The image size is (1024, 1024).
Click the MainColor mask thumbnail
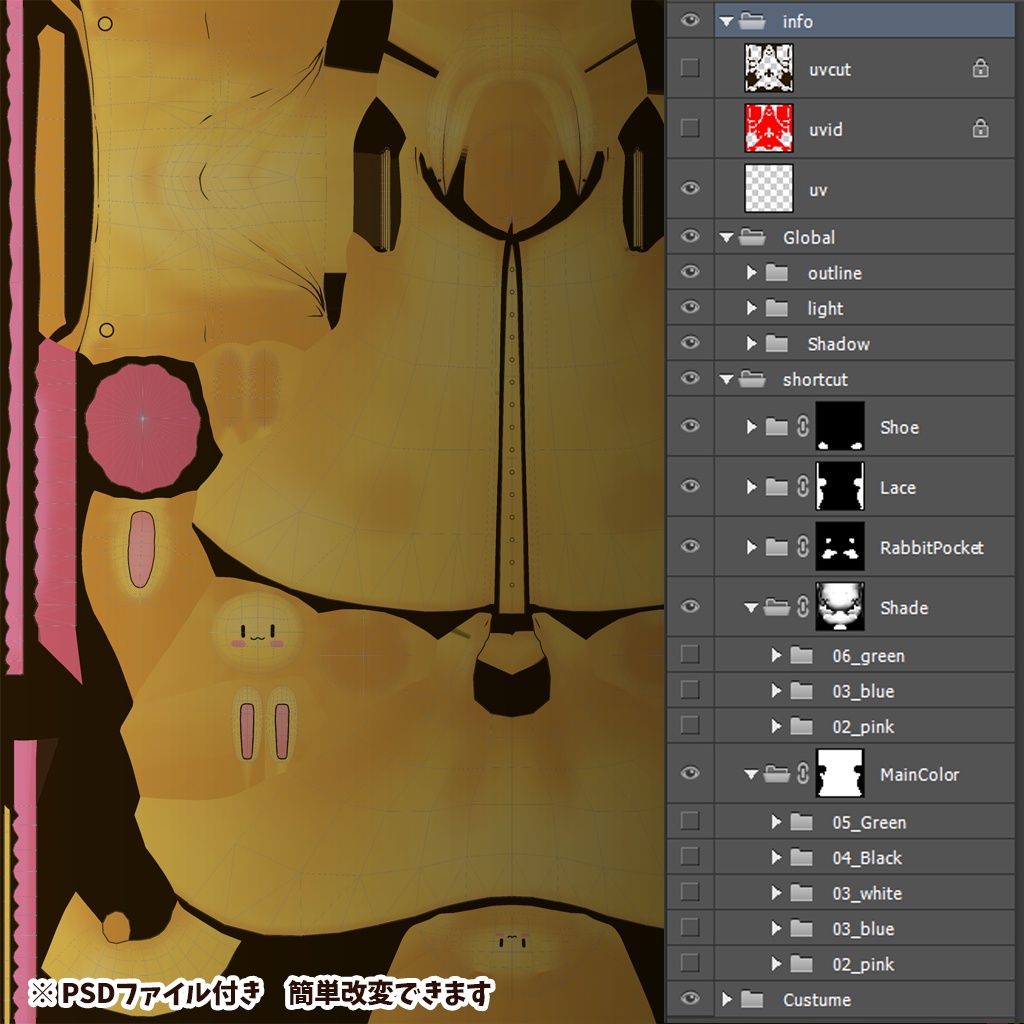click(x=840, y=774)
